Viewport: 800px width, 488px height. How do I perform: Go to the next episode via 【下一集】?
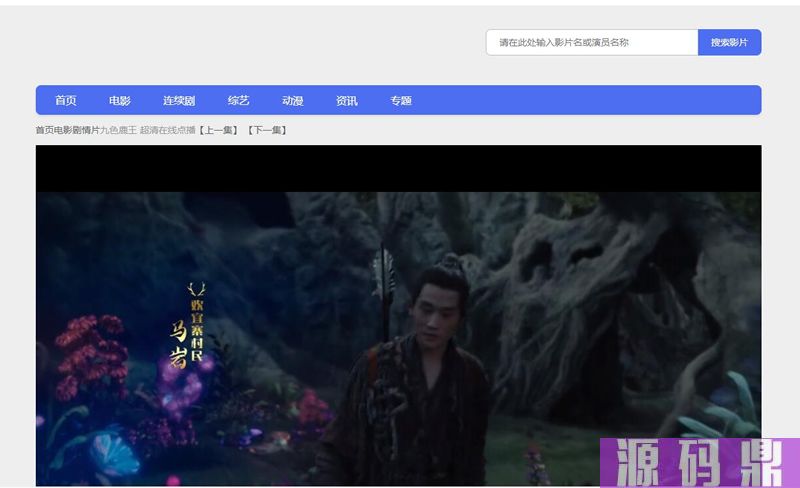(x=267, y=130)
